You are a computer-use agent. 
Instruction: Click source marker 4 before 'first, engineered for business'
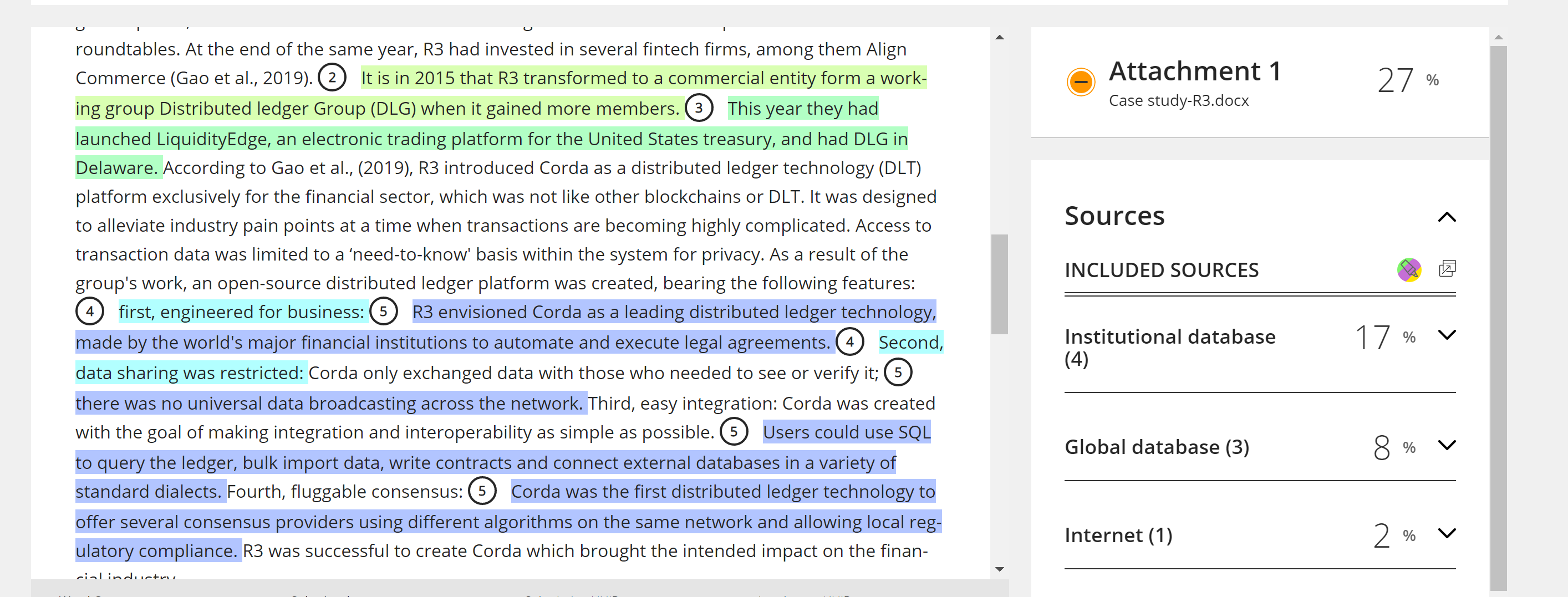(x=89, y=312)
